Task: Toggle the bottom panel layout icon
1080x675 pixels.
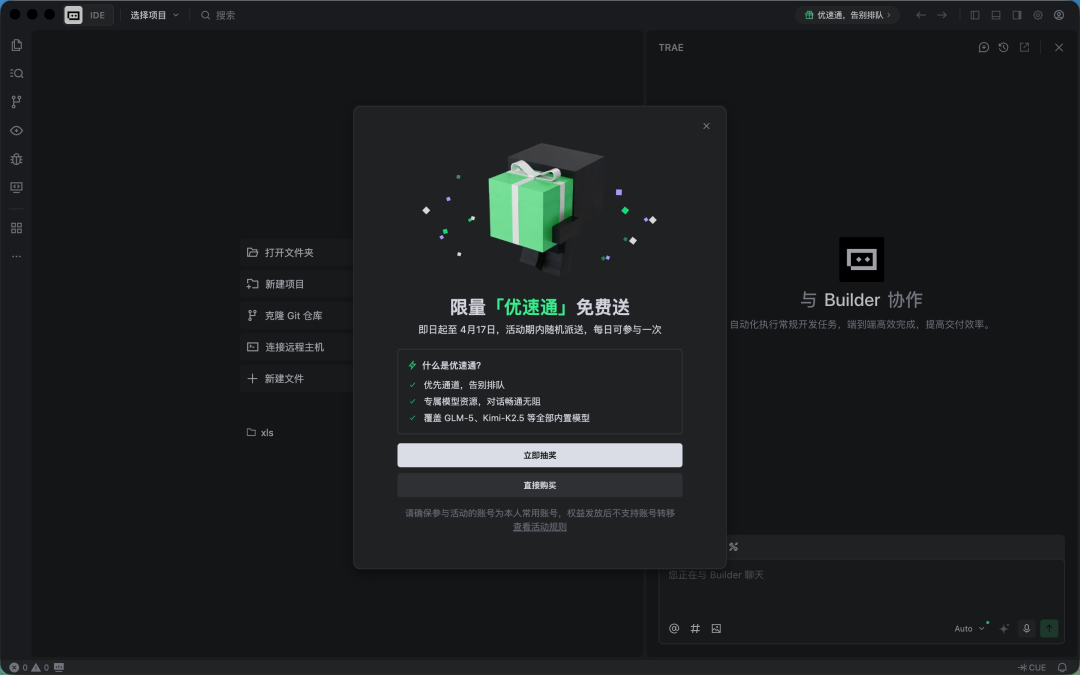Action: coord(996,15)
